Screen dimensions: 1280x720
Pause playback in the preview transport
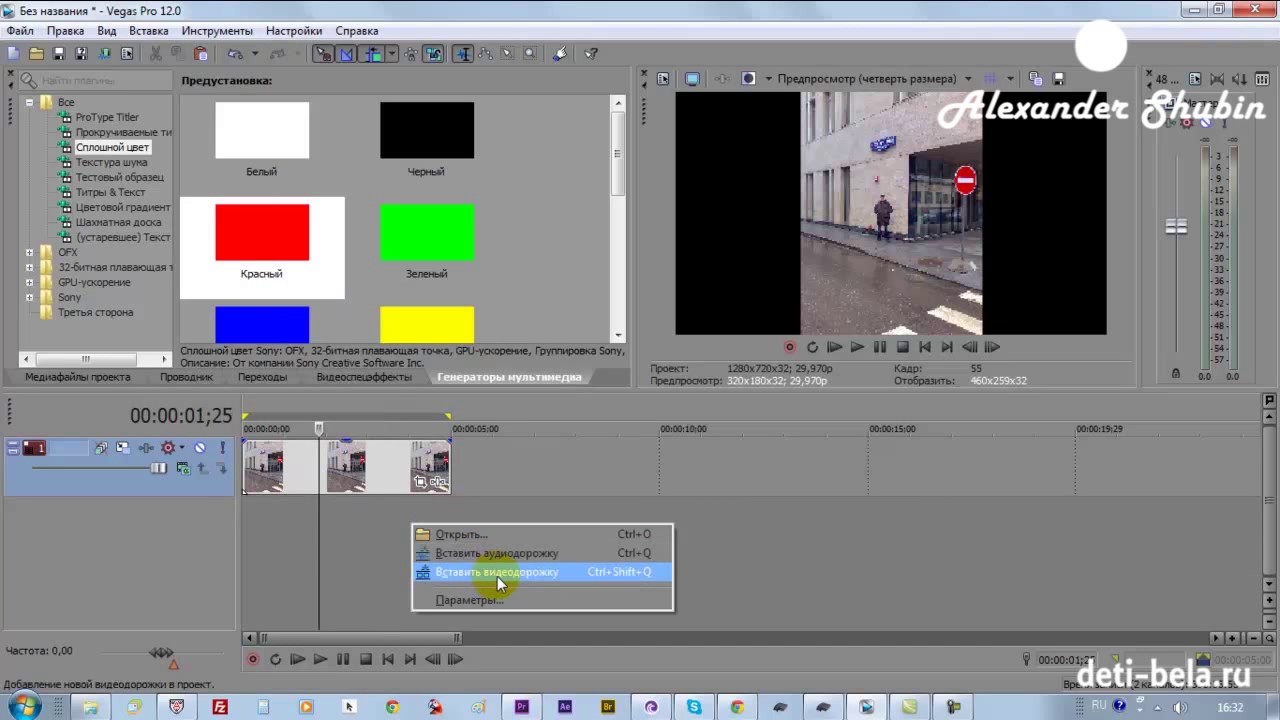click(x=880, y=347)
